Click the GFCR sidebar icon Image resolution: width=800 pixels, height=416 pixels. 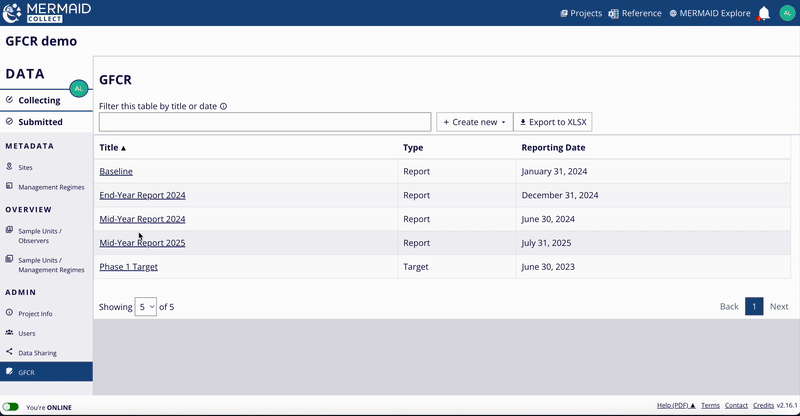[9, 372]
